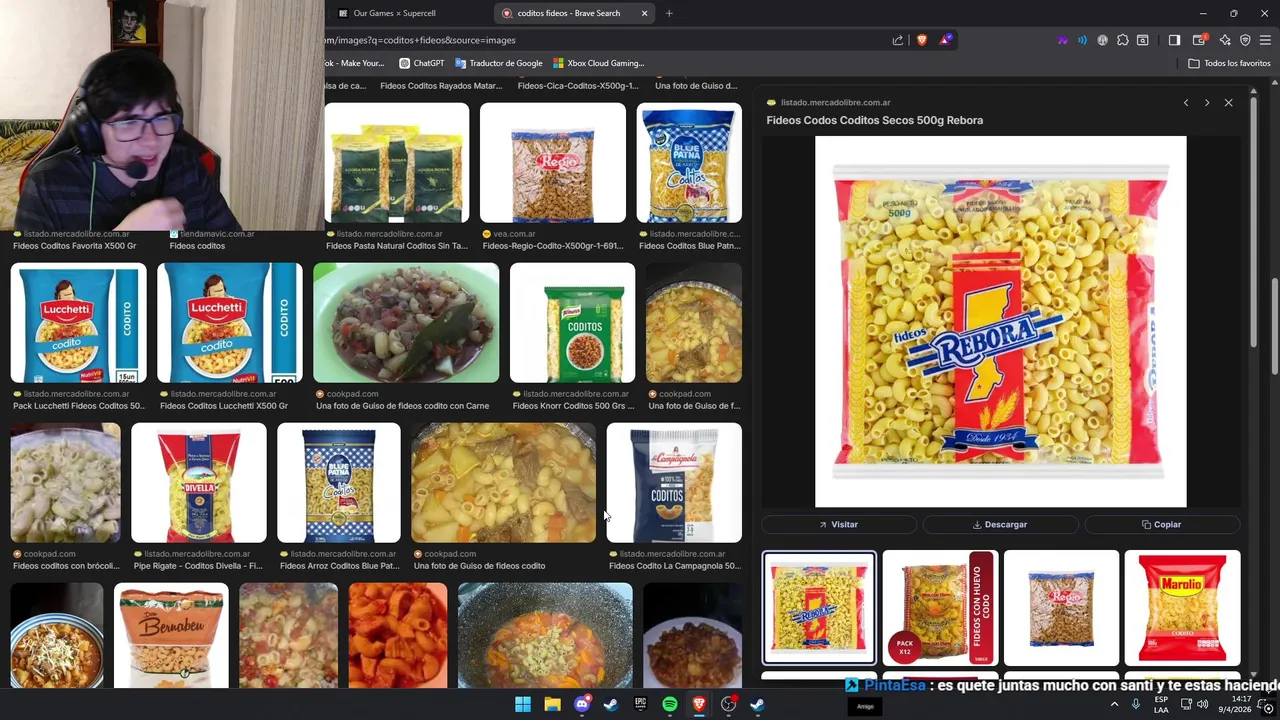Open ChatGPT bookmark
The width and height of the screenshot is (1280, 720).
point(421,63)
